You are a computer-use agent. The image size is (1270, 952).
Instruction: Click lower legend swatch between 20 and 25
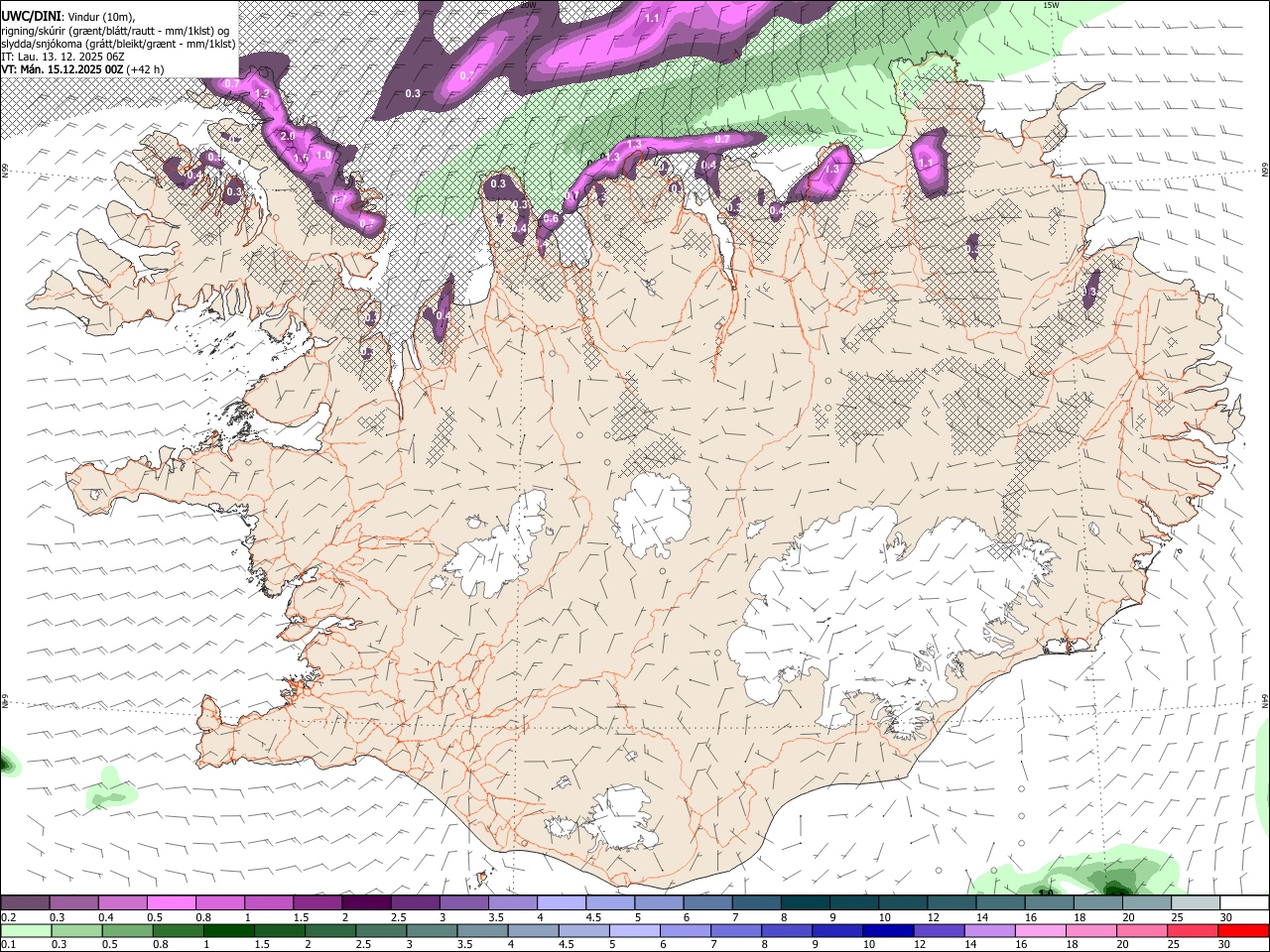coord(1141,931)
